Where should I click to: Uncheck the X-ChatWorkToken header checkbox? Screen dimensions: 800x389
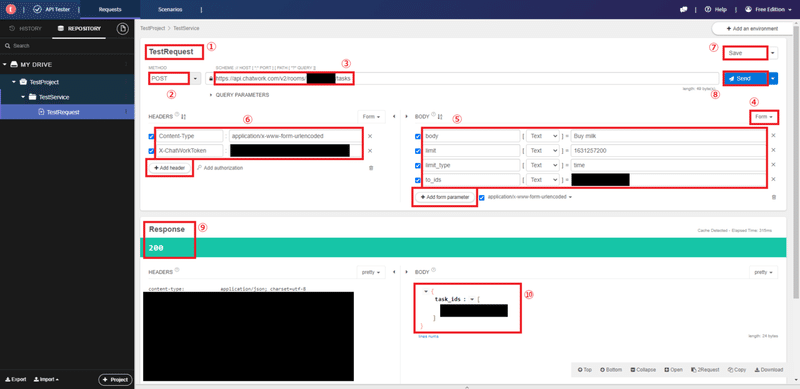(151, 151)
